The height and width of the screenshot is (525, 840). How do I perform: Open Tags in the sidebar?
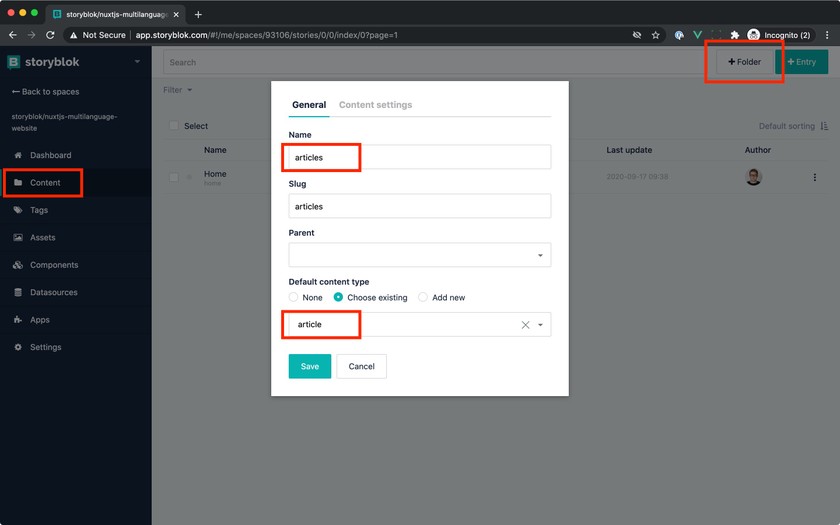point(39,210)
